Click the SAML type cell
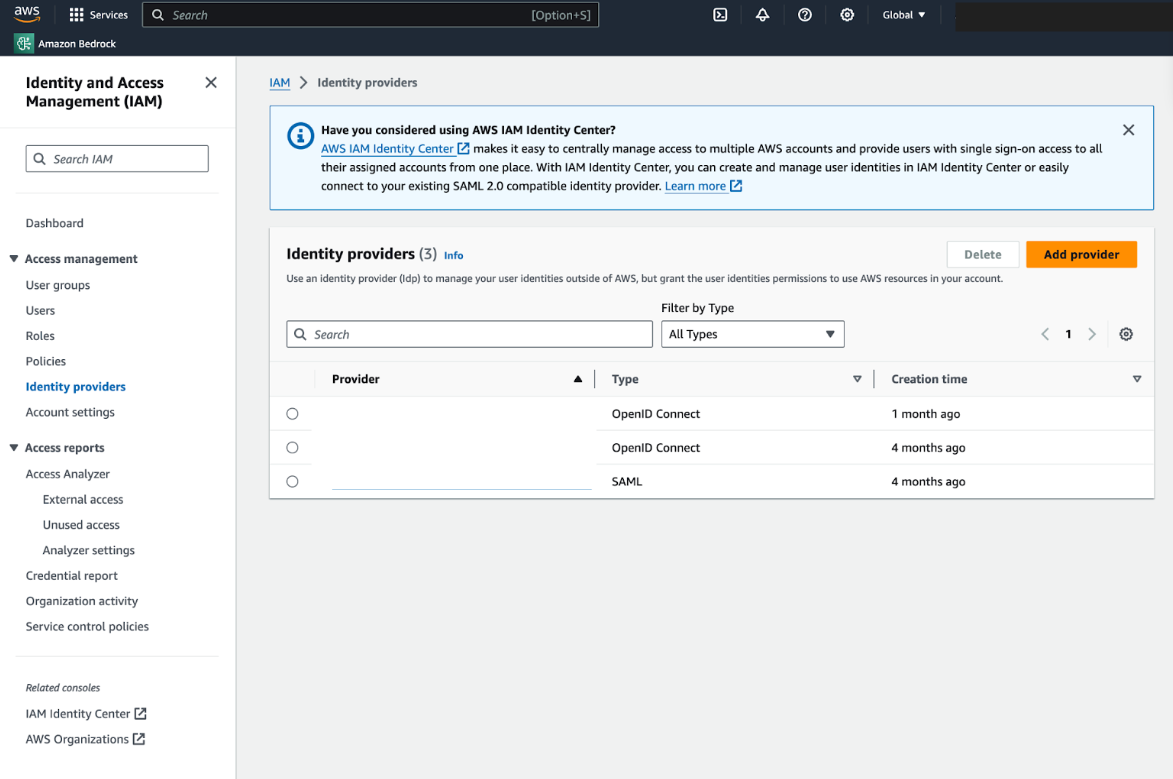The height and width of the screenshot is (779, 1173). click(627, 481)
